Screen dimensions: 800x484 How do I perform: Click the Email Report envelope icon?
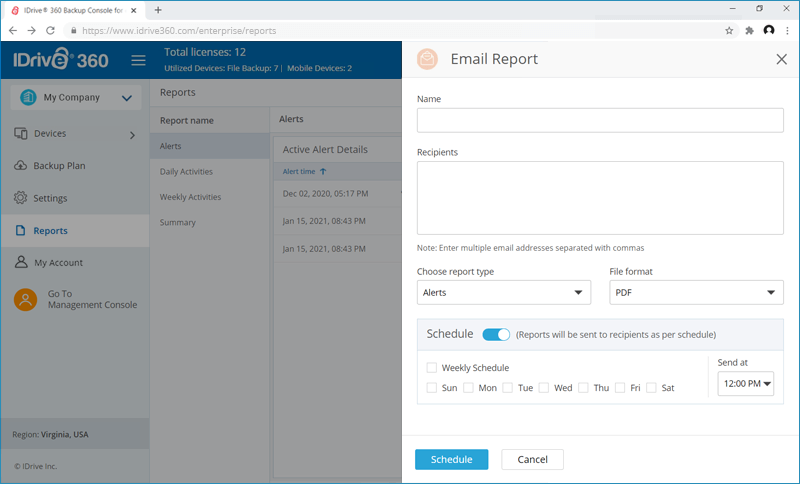pos(428,59)
